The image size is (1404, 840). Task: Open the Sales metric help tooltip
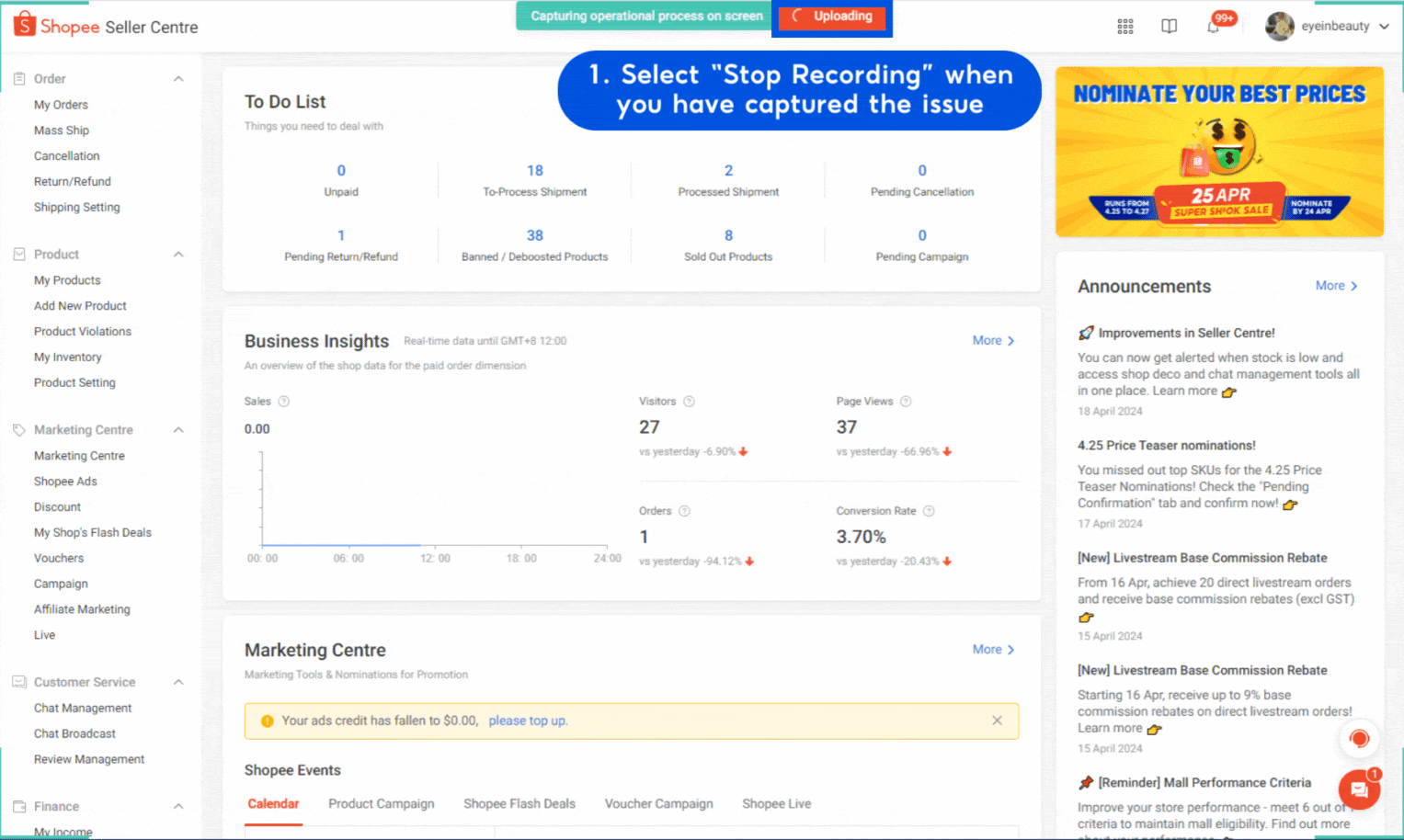tap(283, 401)
